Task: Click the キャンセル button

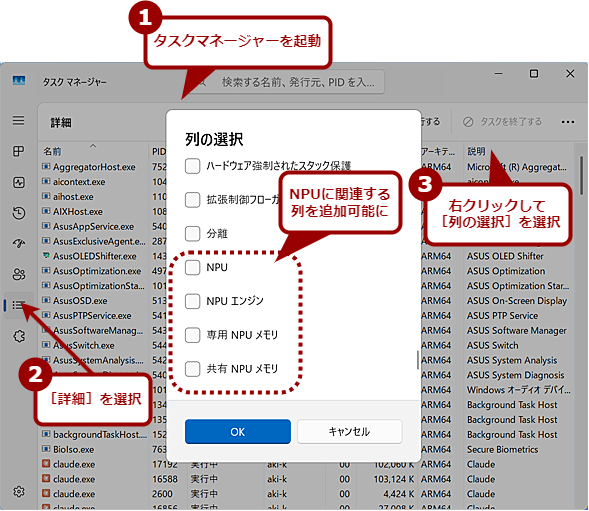Action: (x=350, y=432)
